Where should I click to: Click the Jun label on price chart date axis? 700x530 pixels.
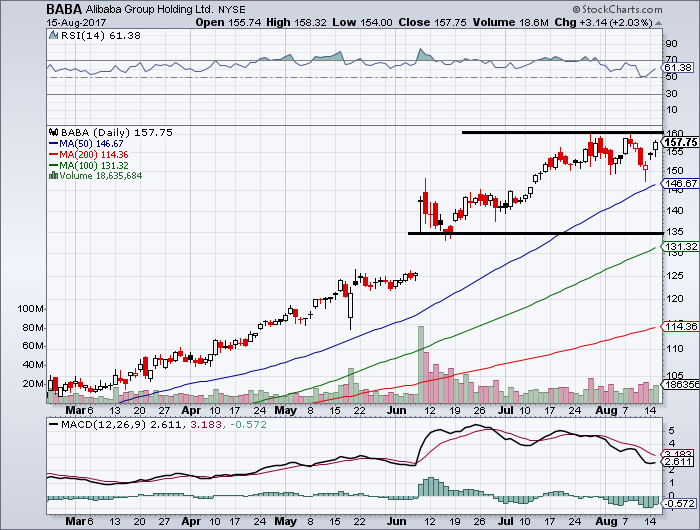tap(396, 410)
